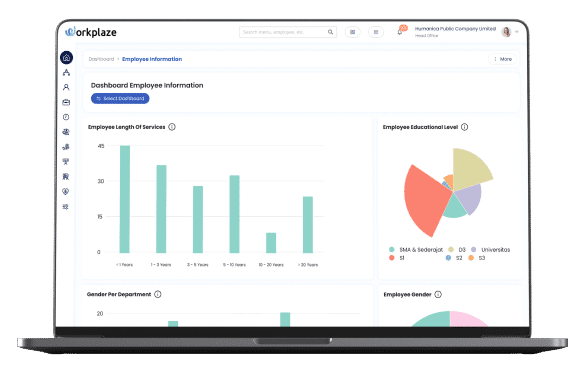This screenshot has height=377, width=585.
Task: Click the grid view button in the header
Action: click(352, 32)
